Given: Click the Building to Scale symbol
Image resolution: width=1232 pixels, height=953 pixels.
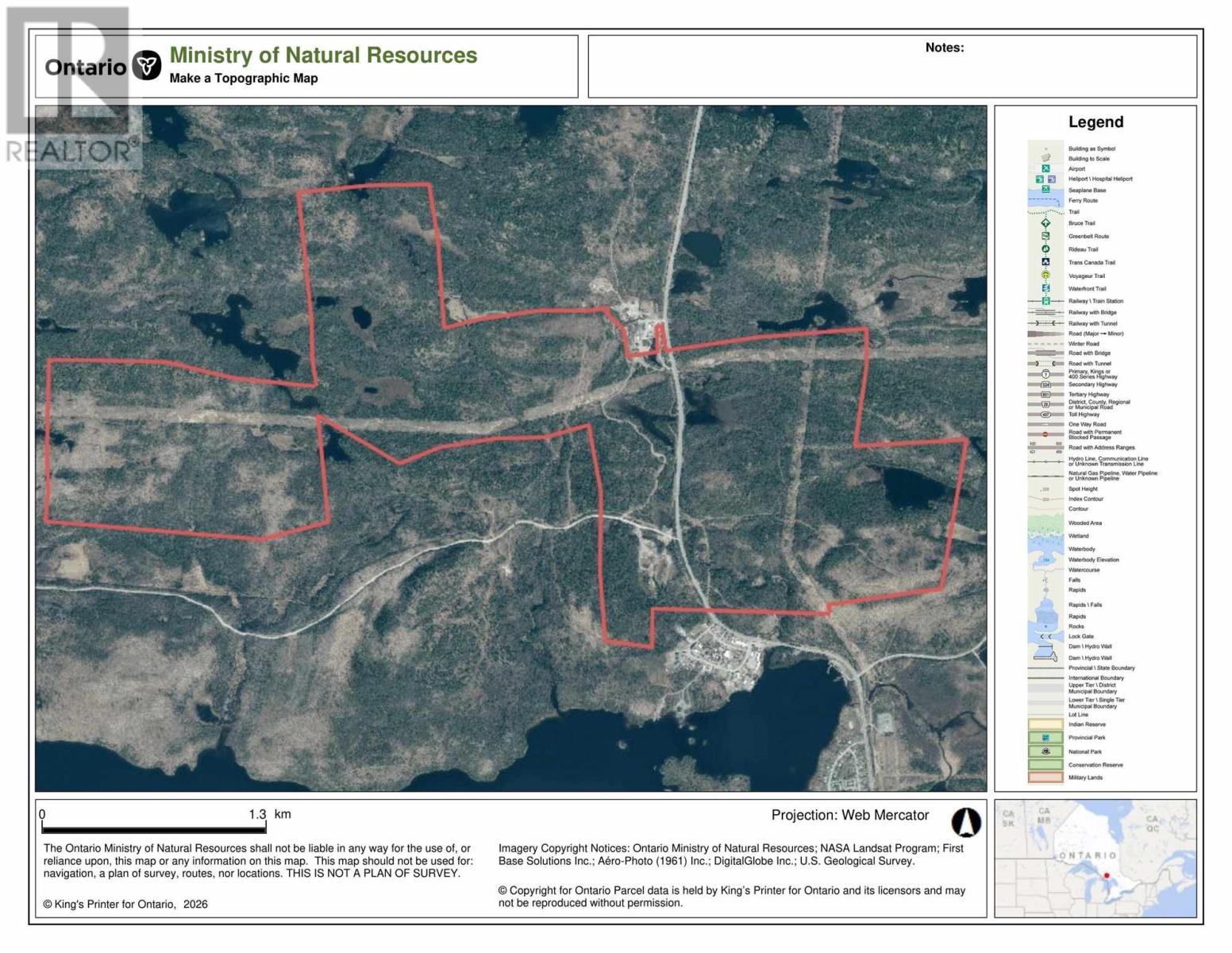Looking at the screenshot, I should pos(1045,158).
